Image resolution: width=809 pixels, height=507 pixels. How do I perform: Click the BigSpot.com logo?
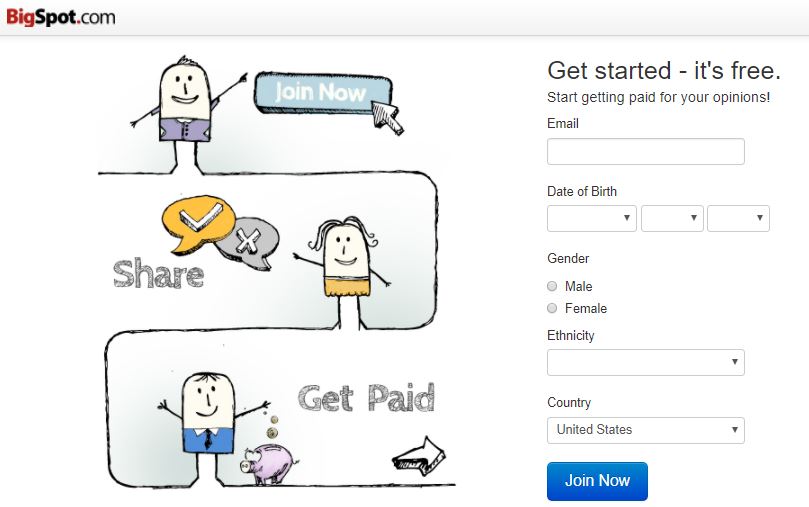(60, 17)
